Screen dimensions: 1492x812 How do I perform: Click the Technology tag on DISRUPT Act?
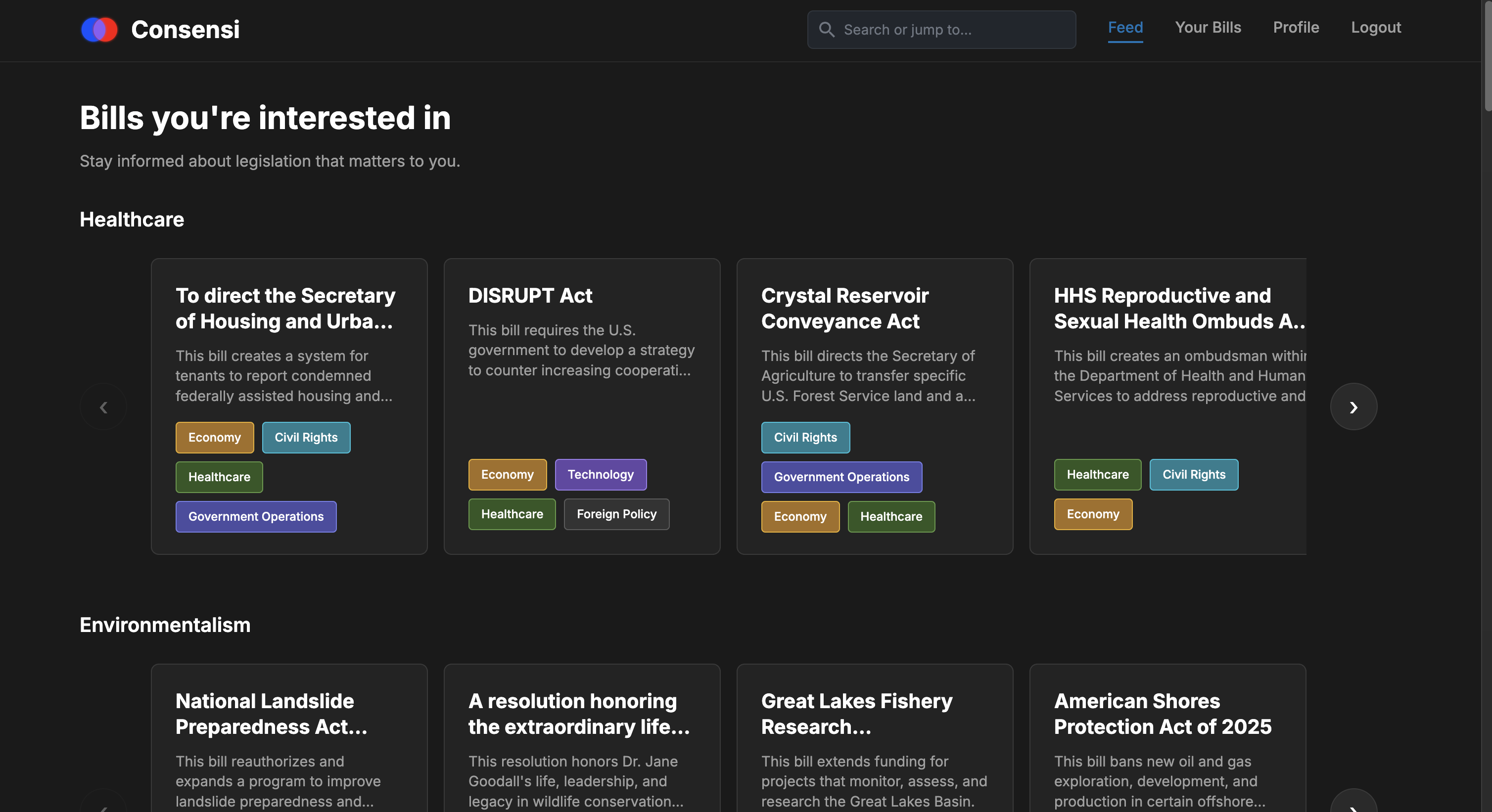tap(600, 474)
